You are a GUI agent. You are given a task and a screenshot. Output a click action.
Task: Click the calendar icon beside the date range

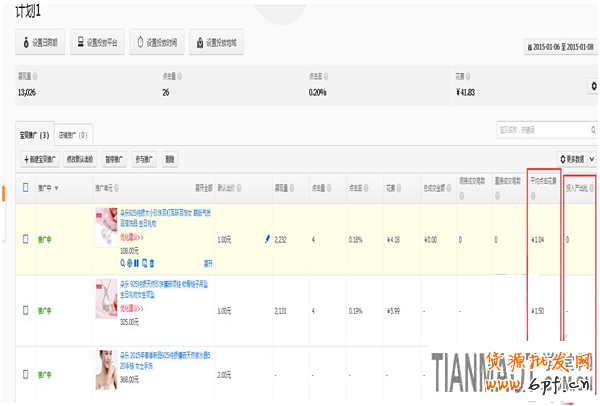pyautogui.click(x=529, y=47)
